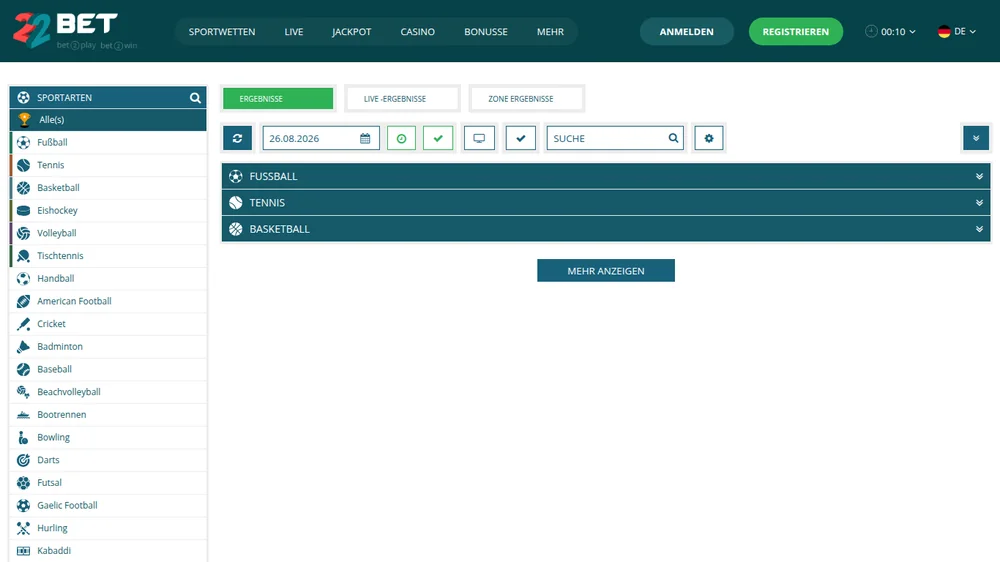
Task: Click the SPORTARTEN header label
Action: [64, 98]
